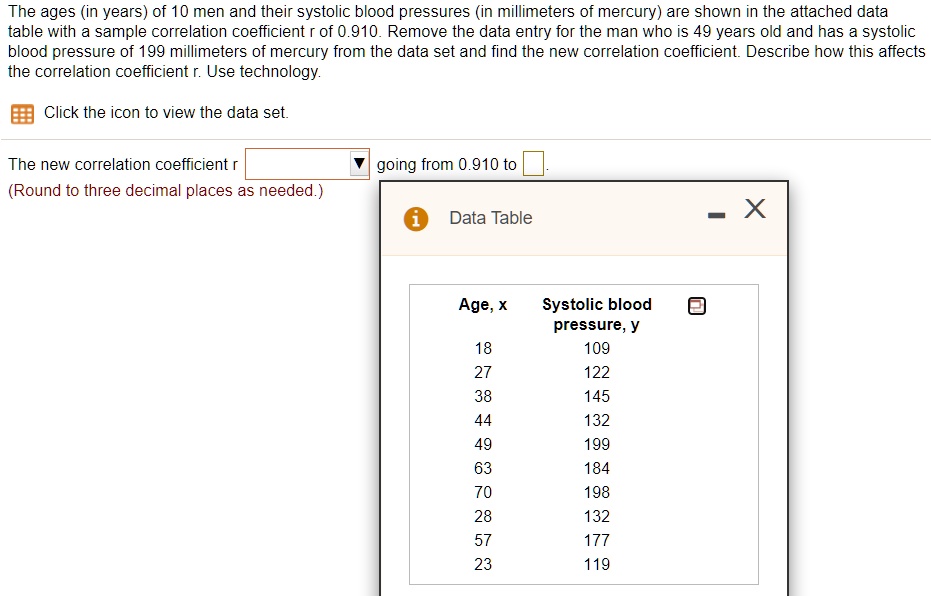Click age value 44

pyautogui.click(x=483, y=420)
